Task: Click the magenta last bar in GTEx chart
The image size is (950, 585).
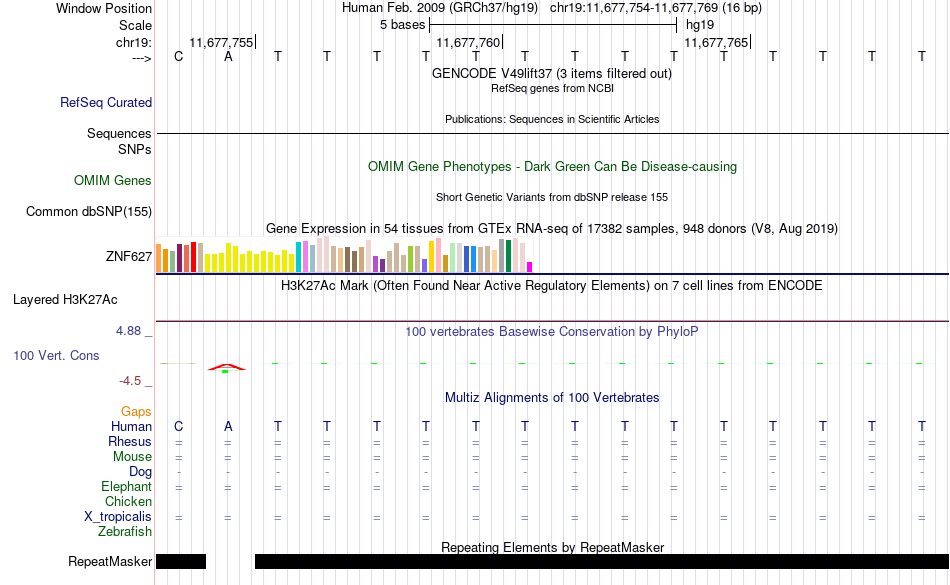Action: (x=530, y=267)
